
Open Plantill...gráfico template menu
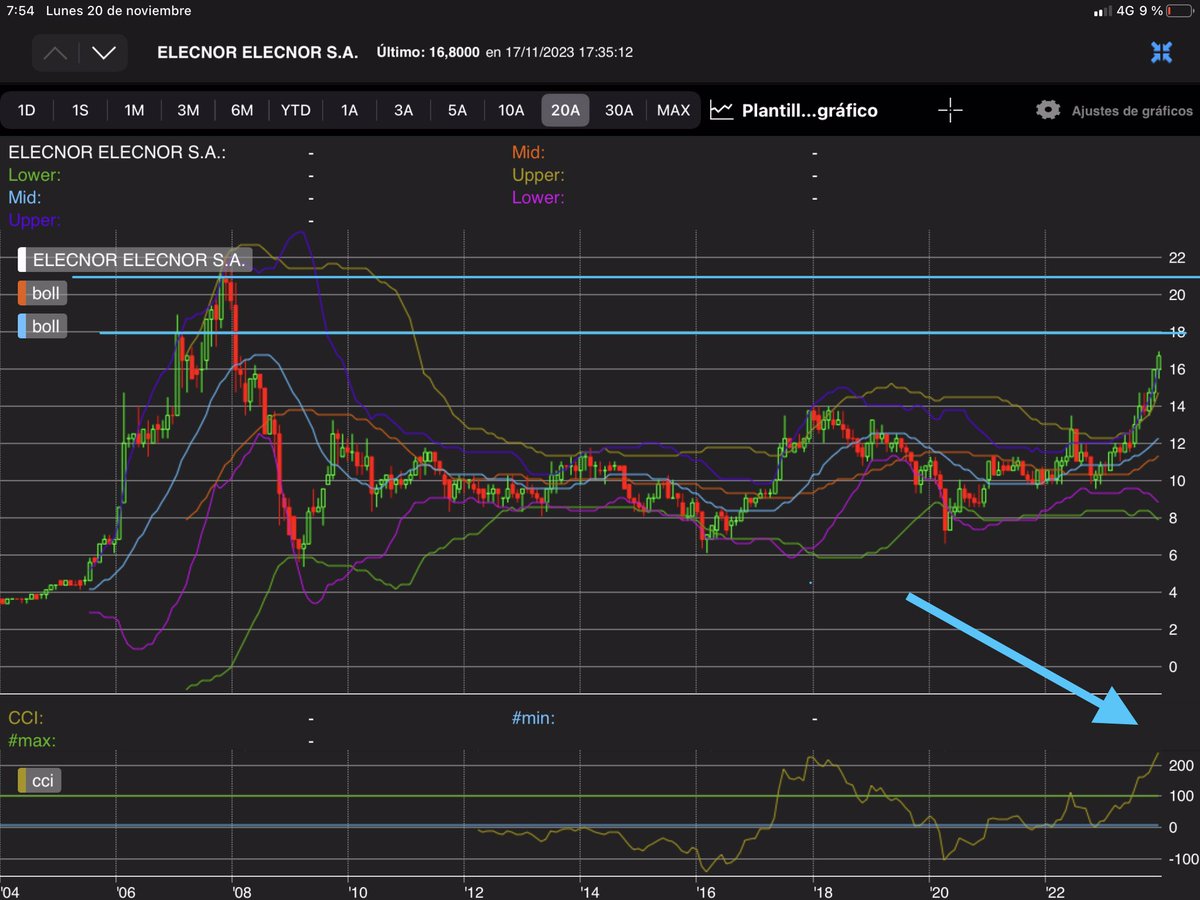[810, 111]
